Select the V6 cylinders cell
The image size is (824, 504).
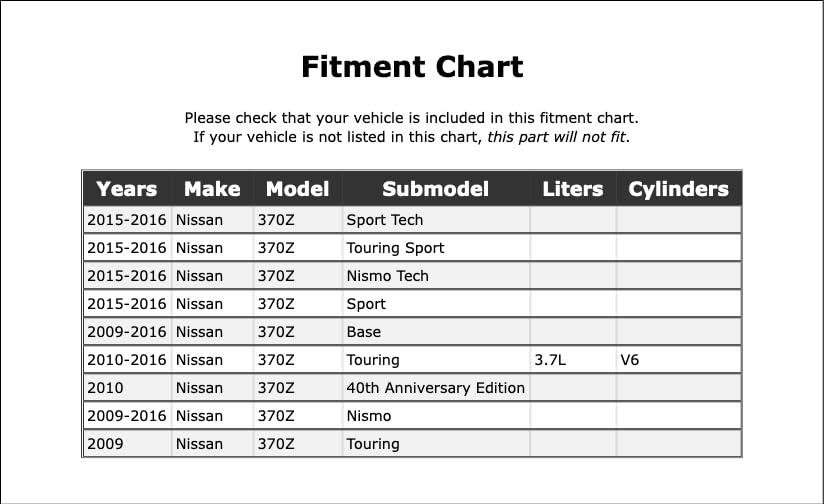click(630, 360)
